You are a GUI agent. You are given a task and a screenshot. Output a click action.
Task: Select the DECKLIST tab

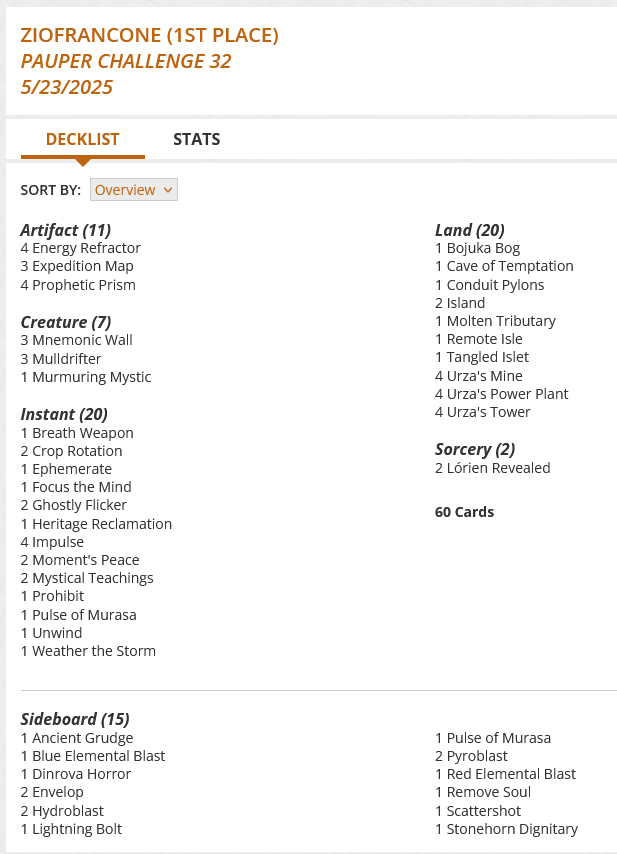tap(83, 139)
